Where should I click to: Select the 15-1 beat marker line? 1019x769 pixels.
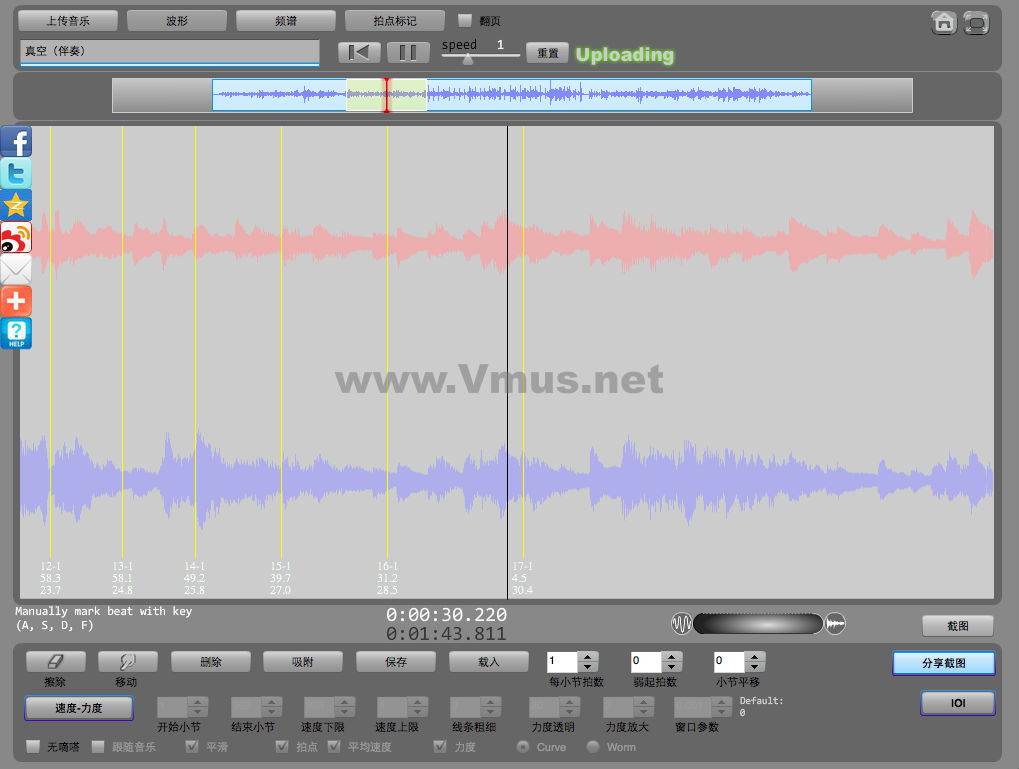tap(281, 341)
